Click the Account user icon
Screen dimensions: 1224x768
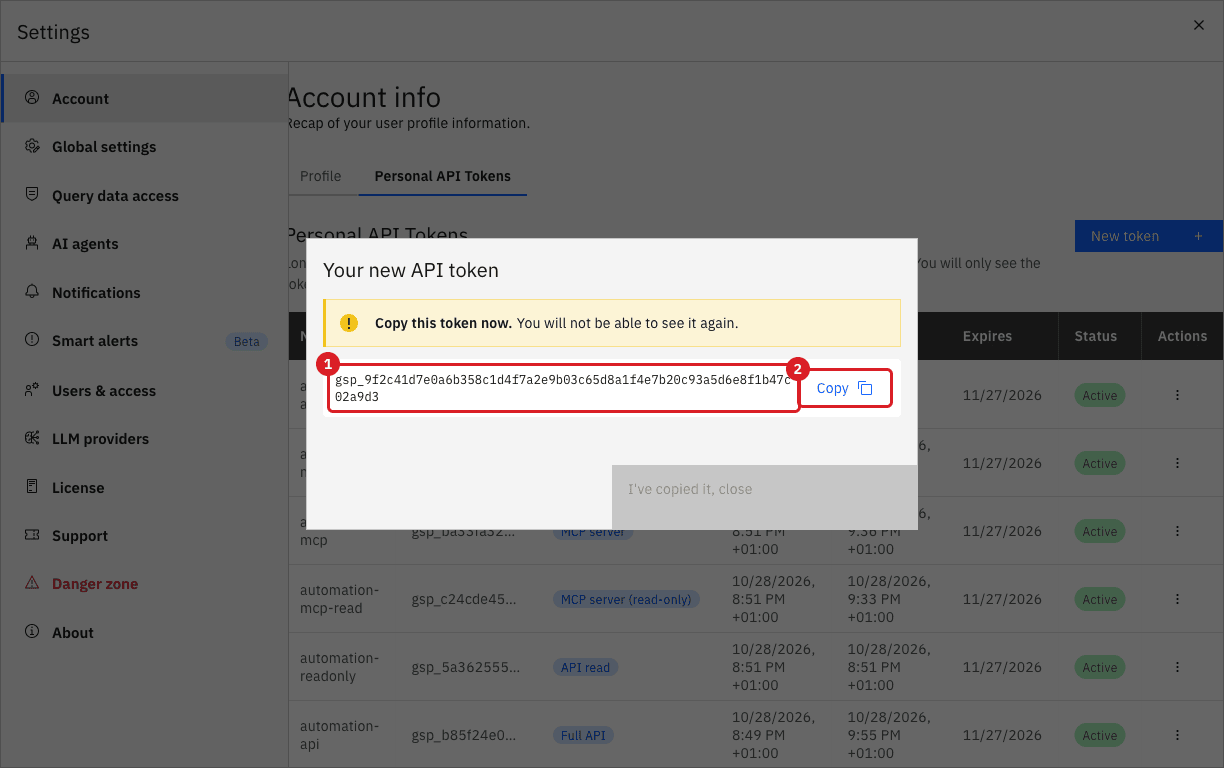coord(32,98)
